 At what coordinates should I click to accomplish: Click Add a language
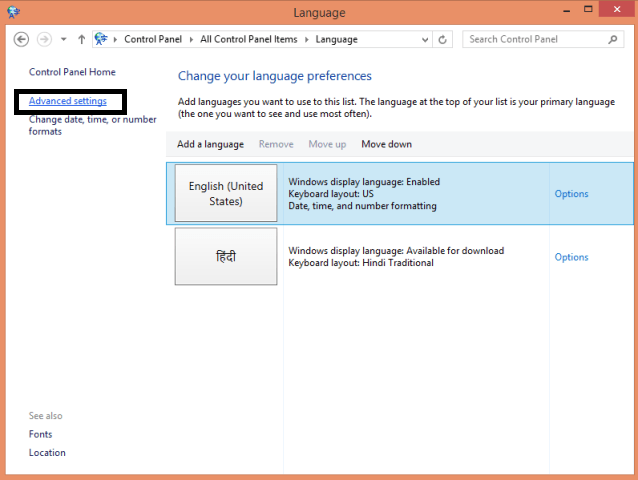coord(210,144)
